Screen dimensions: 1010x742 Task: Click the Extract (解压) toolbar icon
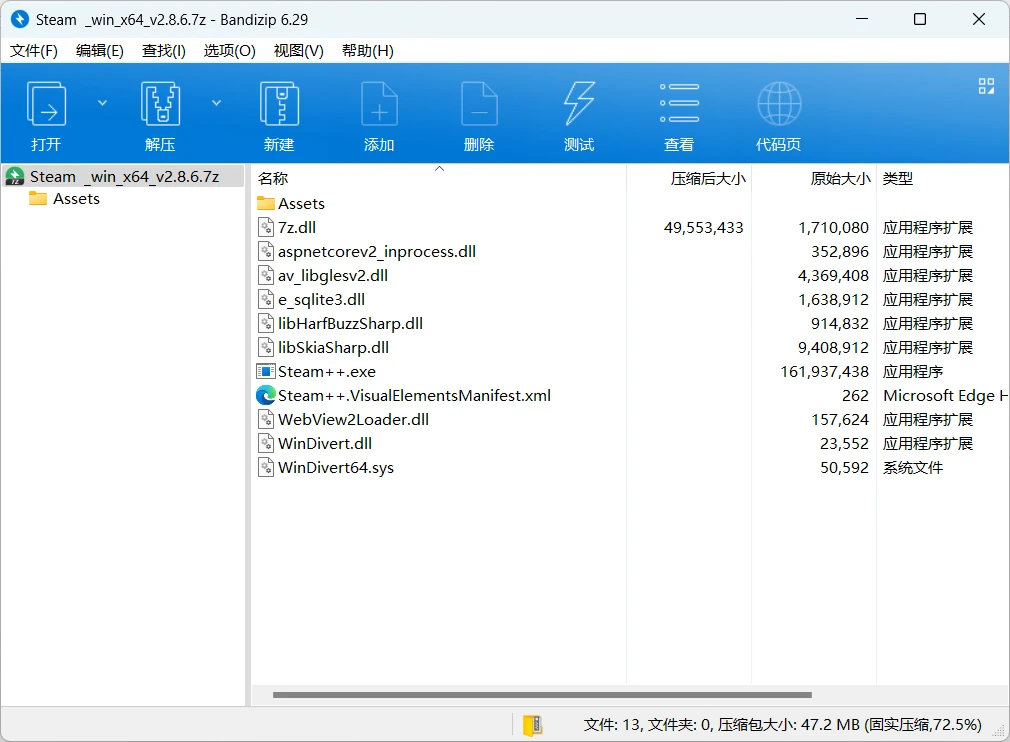pos(160,104)
